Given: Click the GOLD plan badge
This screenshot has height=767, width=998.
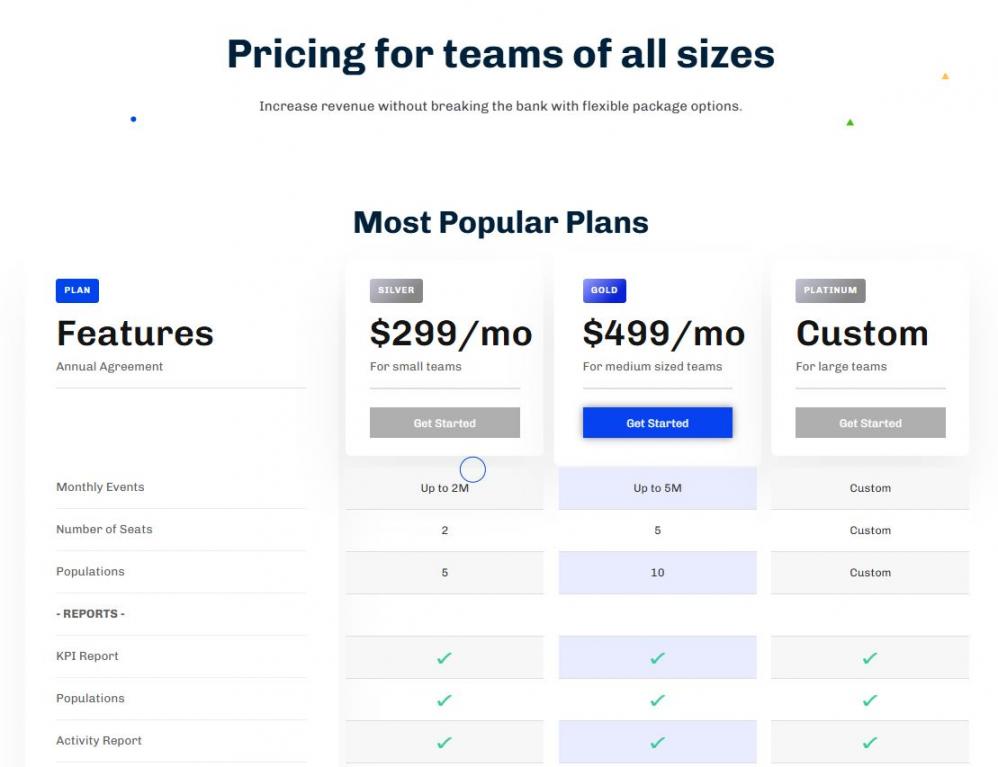Looking at the screenshot, I should [x=604, y=290].
